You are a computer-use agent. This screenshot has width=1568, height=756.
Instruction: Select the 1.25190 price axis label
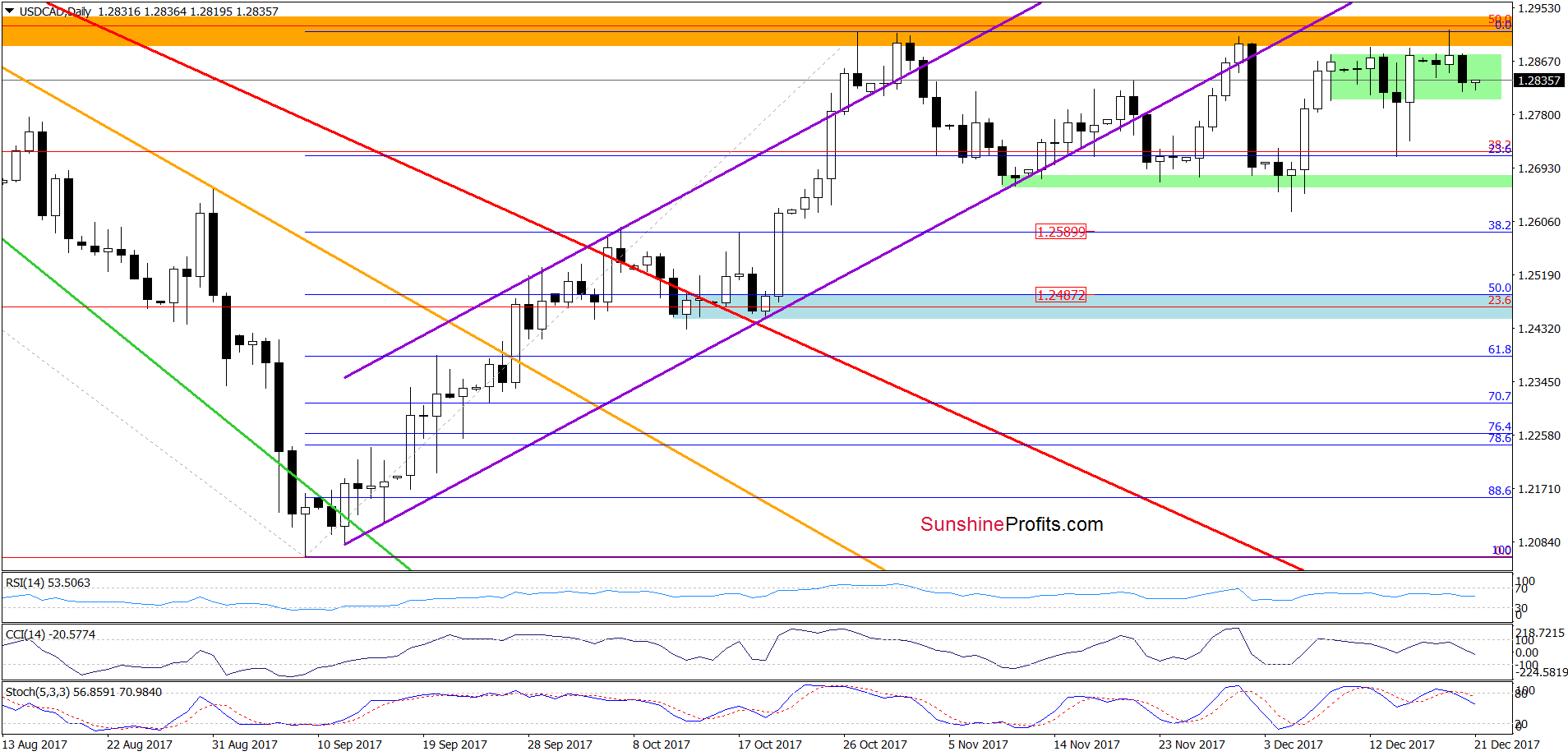1538,275
